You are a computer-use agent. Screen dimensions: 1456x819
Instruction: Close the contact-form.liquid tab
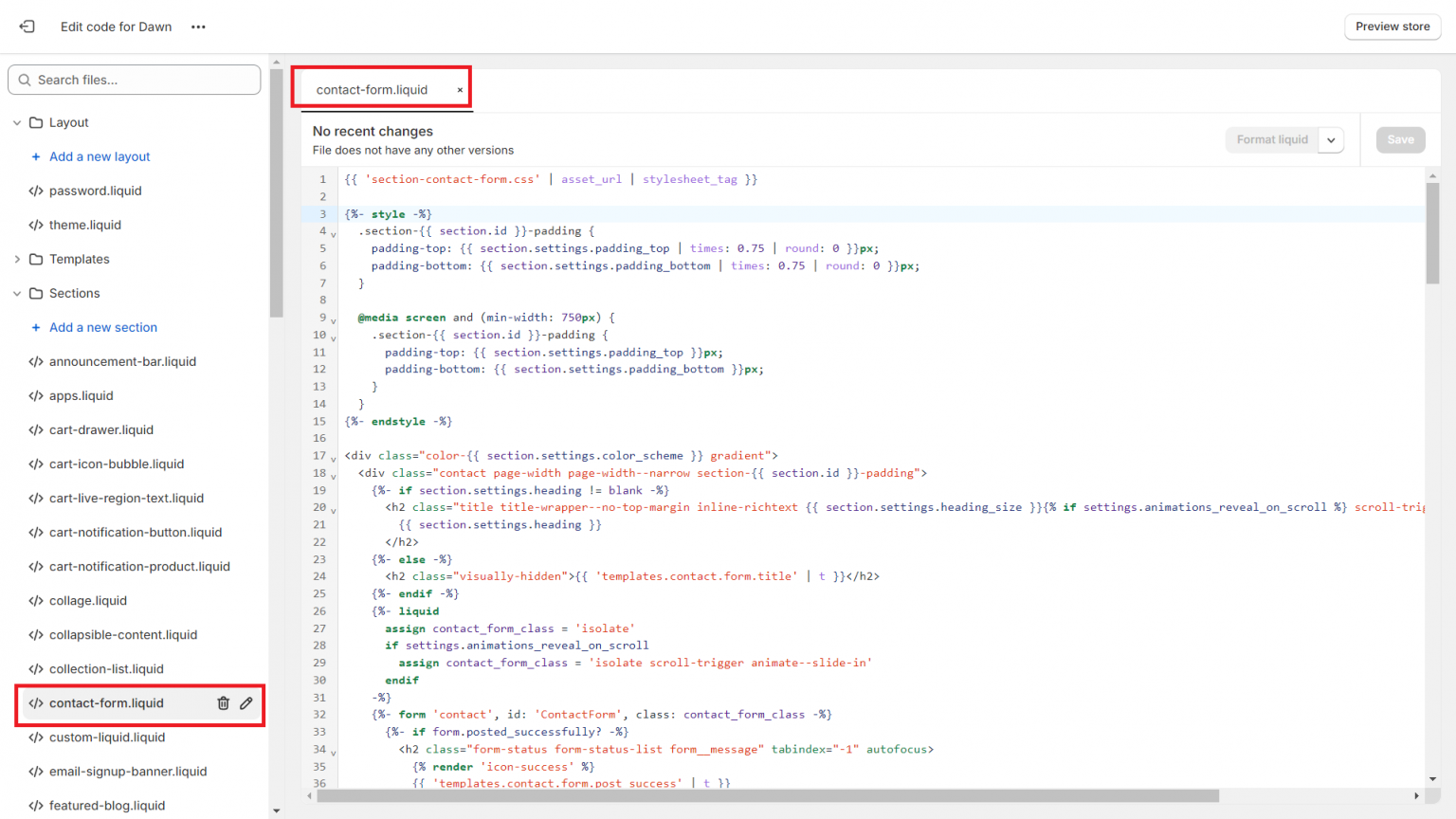[x=461, y=90]
